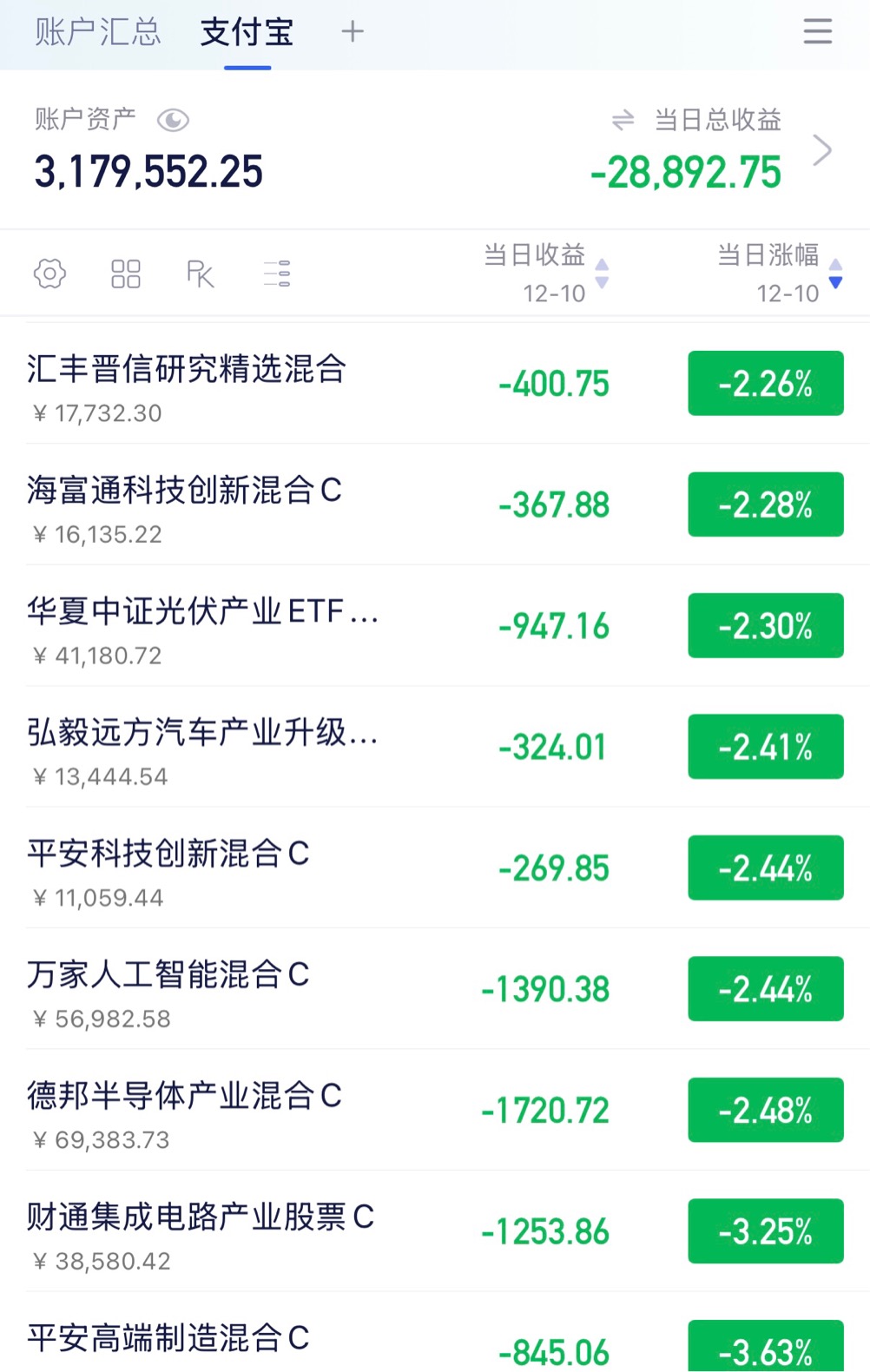Switch to grid view layout
Screen dimensions: 870x1372
125,274
